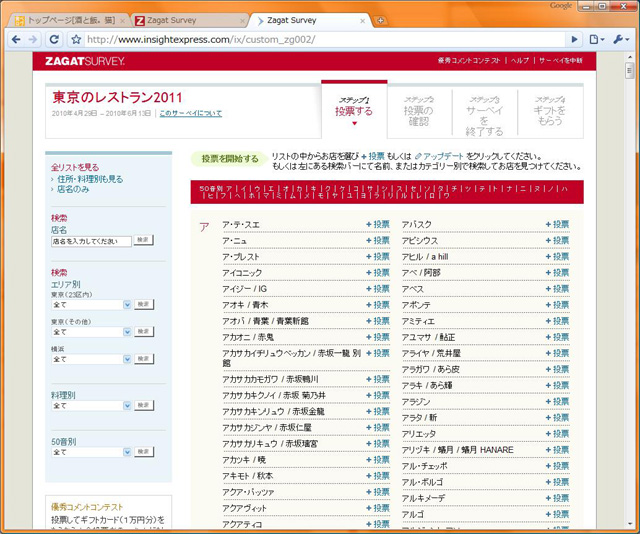This screenshot has height=534, width=640.
Task: Open the 50音別 dropdown
Action: 127,452
